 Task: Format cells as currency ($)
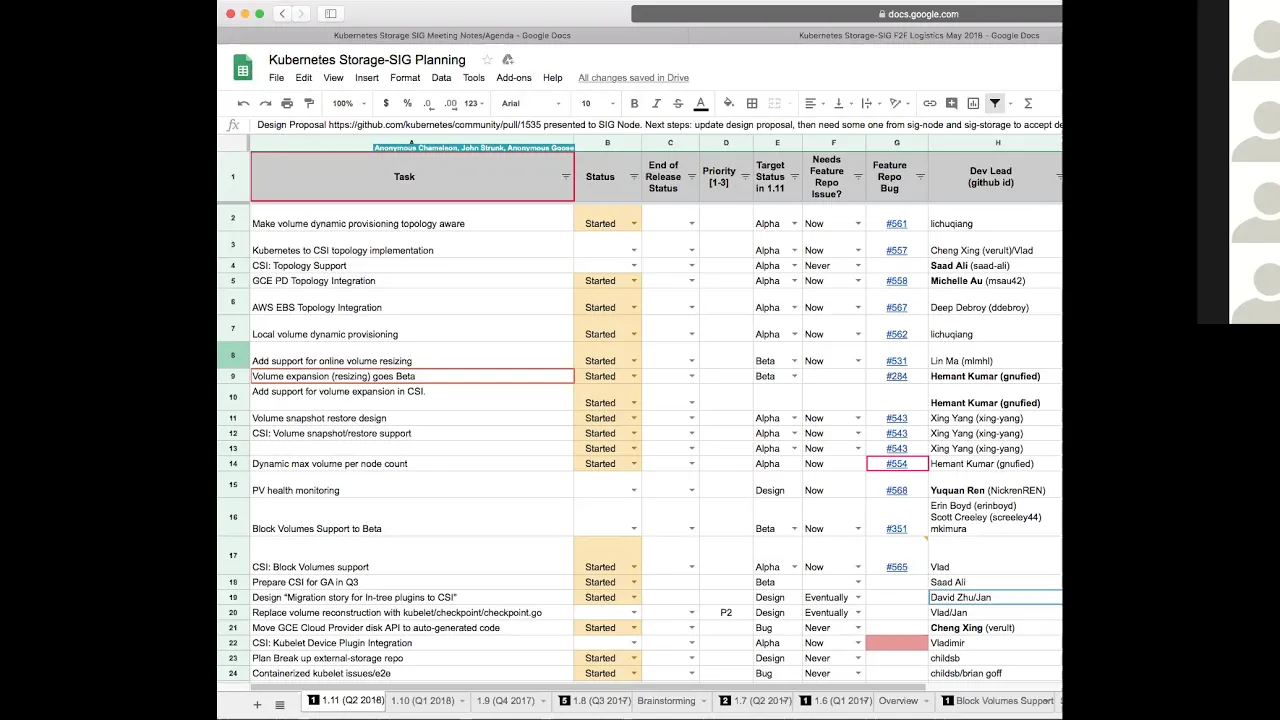(386, 103)
